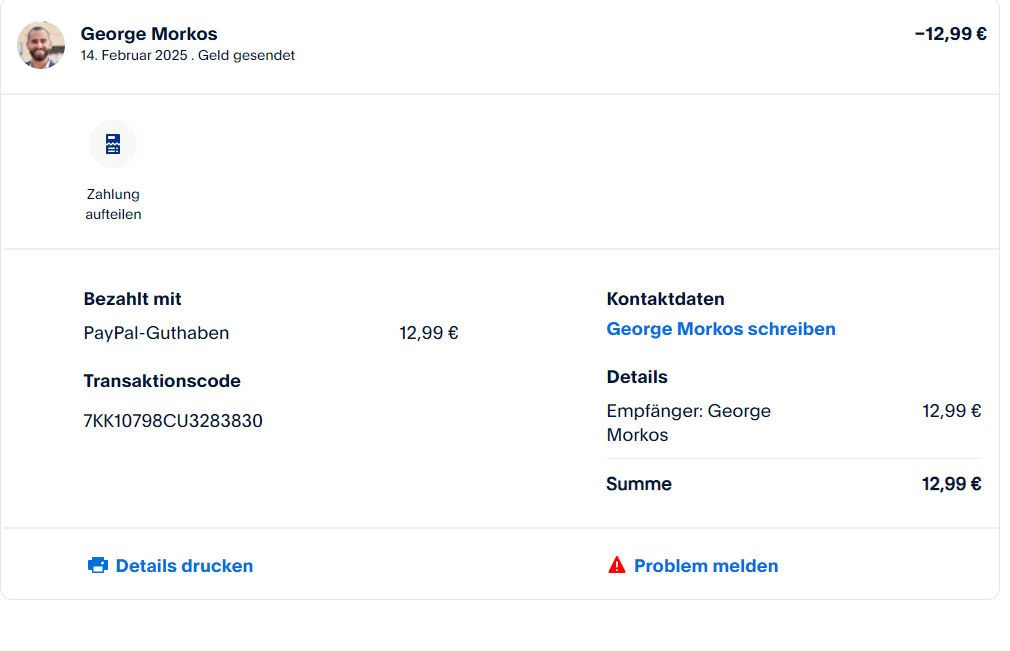Open George Morkos profile photo
Viewport: 1010px width, 651px height.
click(x=41, y=45)
